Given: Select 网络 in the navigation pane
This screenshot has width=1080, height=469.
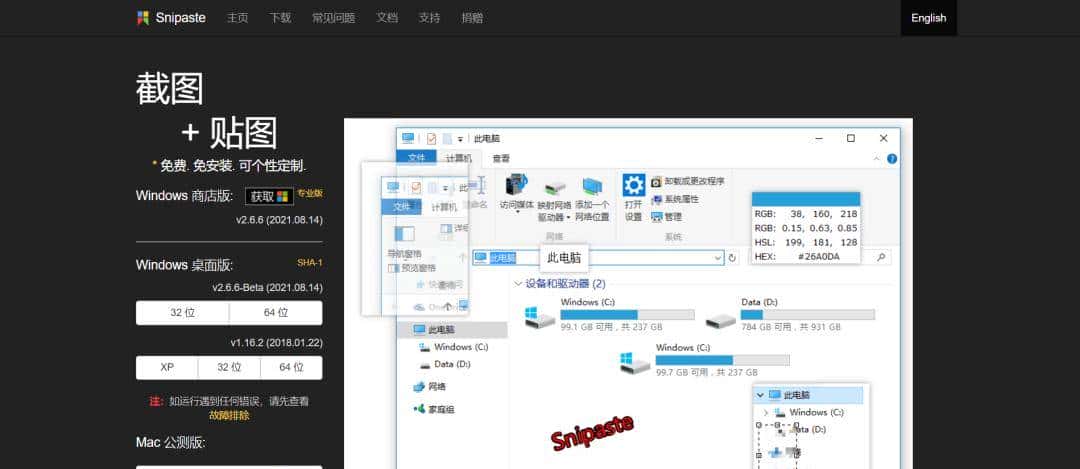Looking at the screenshot, I should 430,387.
